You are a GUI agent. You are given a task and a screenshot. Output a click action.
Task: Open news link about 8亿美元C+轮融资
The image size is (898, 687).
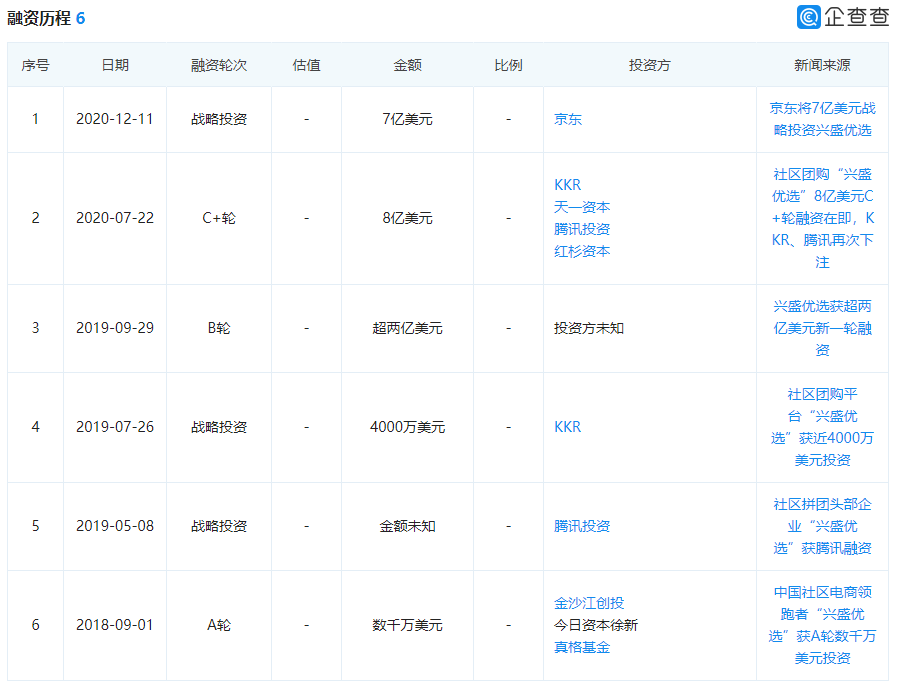click(822, 218)
